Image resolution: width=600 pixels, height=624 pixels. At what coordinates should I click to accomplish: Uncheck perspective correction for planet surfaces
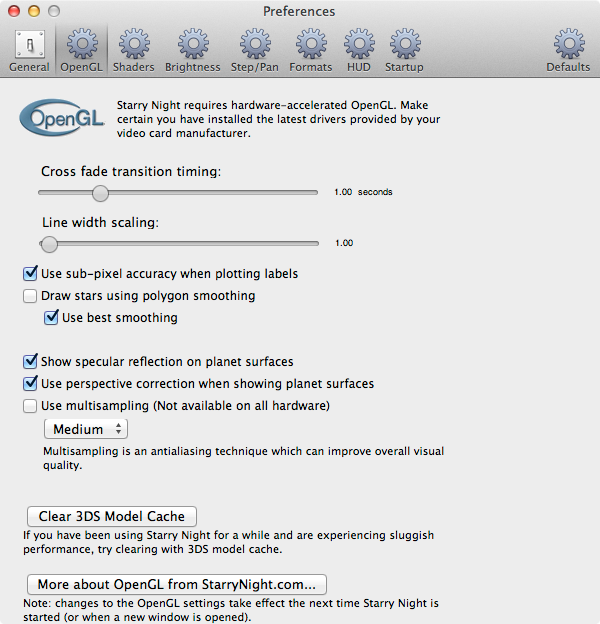(30, 384)
